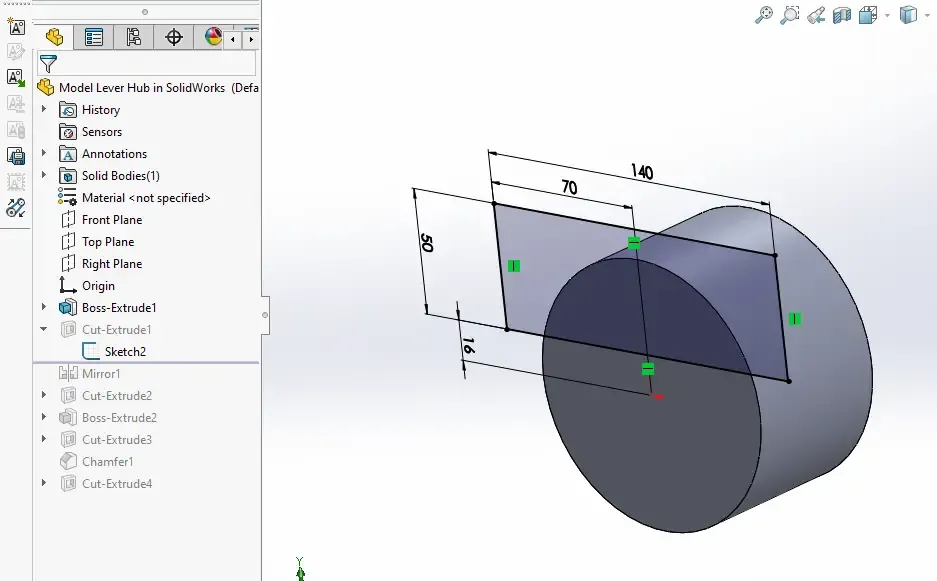The image size is (937, 581).
Task: Toggle the Section View icon
Action: coord(841,15)
